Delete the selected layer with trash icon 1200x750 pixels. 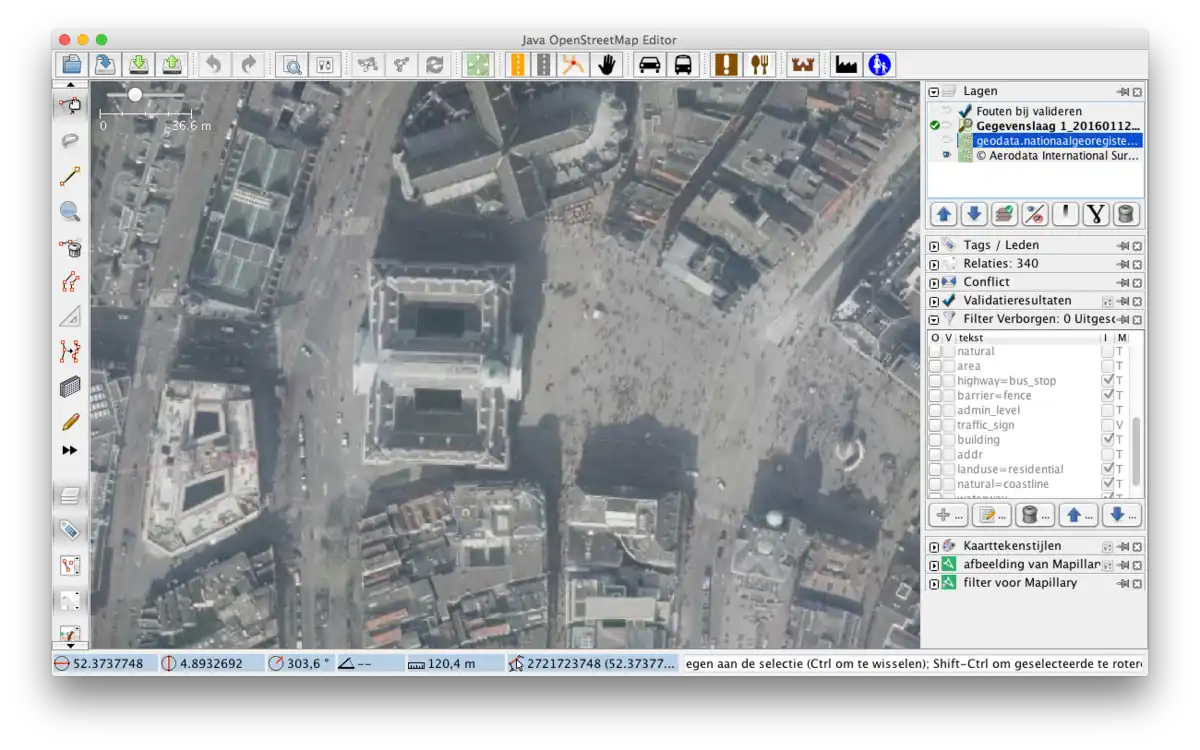1126,214
